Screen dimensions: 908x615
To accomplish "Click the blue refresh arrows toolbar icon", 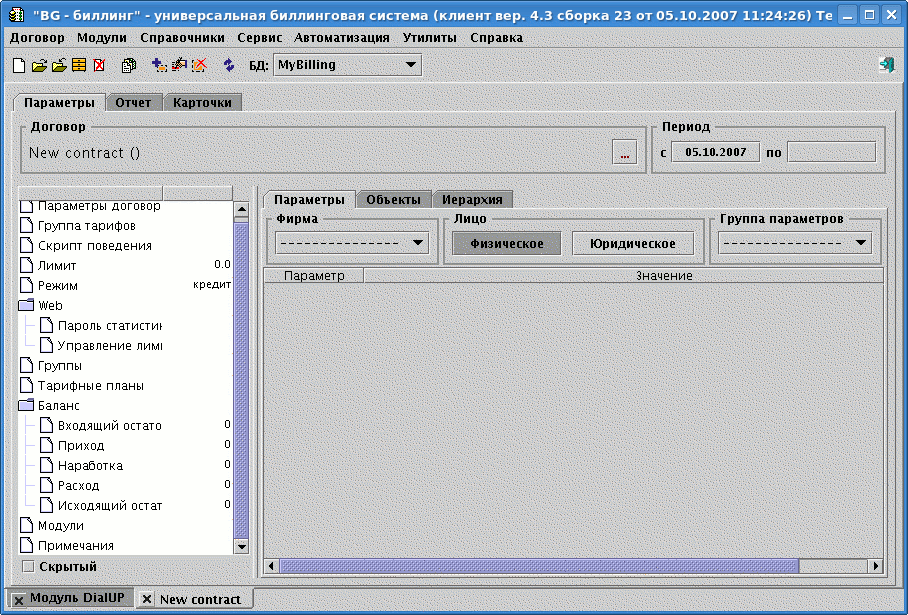I will tap(229, 65).
